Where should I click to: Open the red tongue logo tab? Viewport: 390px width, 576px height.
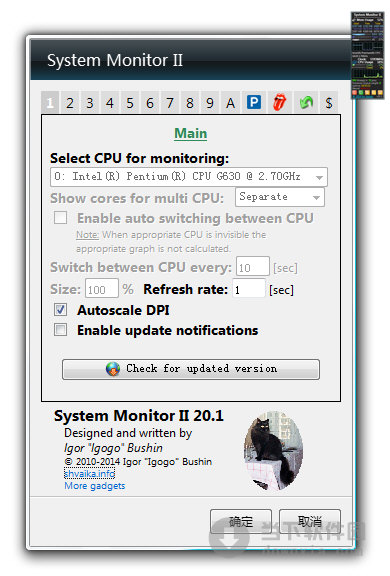(280, 102)
